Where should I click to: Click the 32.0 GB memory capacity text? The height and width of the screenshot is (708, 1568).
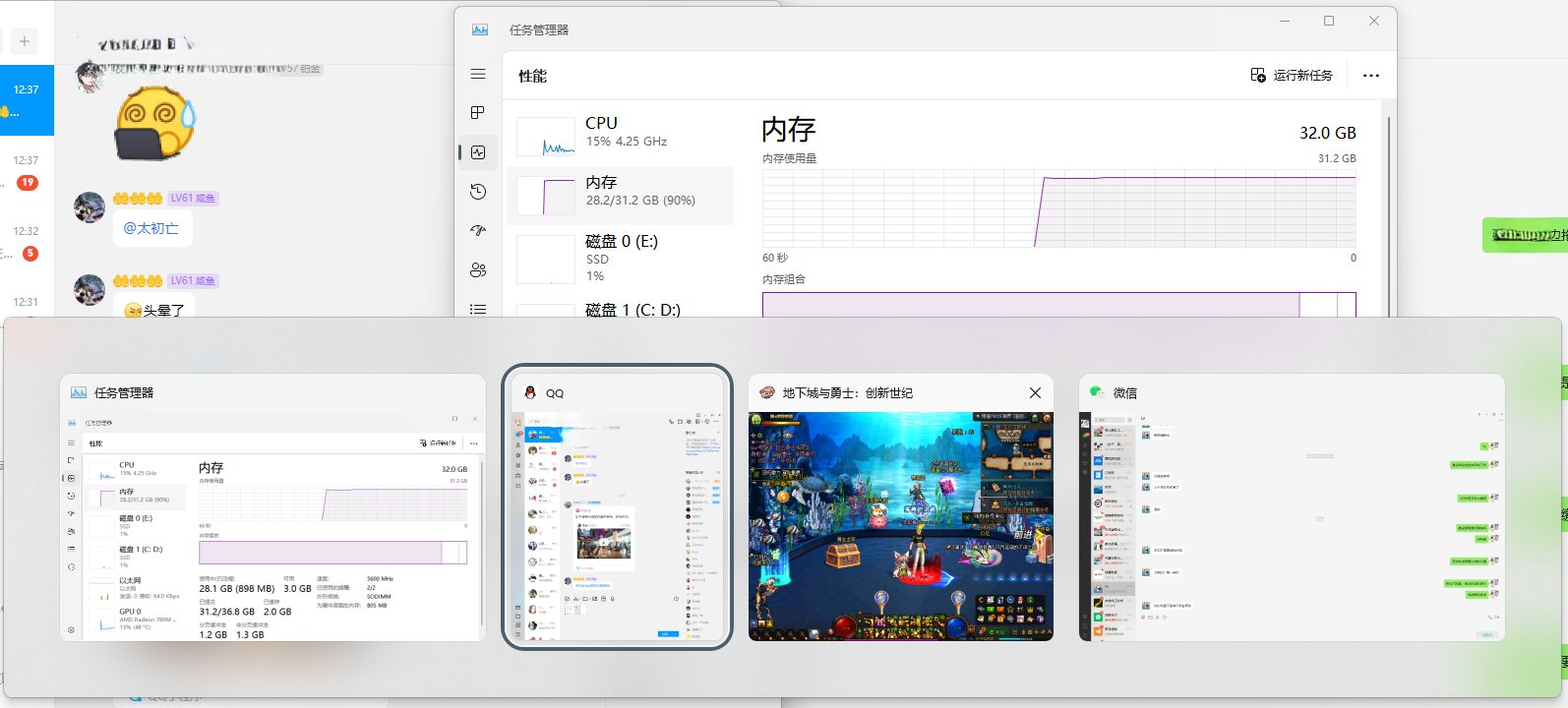[1328, 133]
